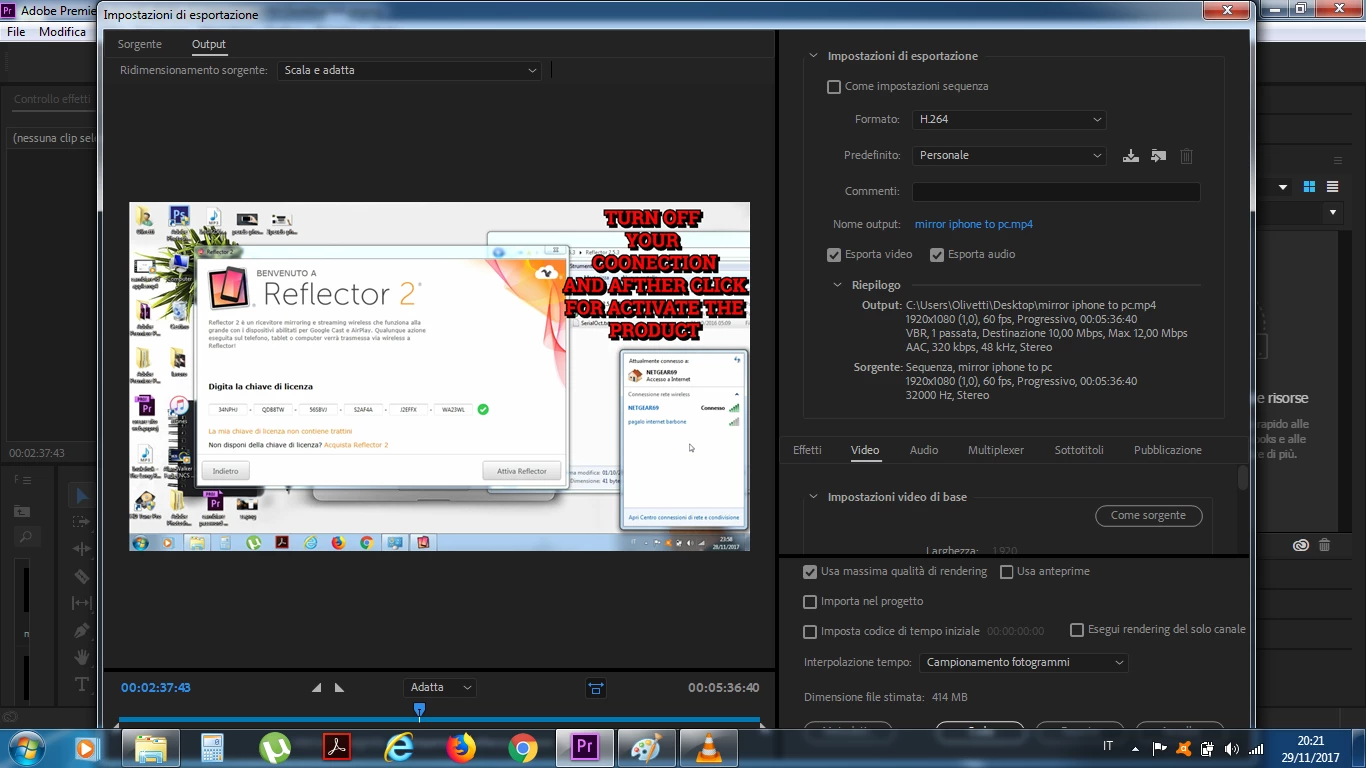This screenshot has height=768, width=1366.
Task: Open the Audio tab
Action: (x=924, y=450)
